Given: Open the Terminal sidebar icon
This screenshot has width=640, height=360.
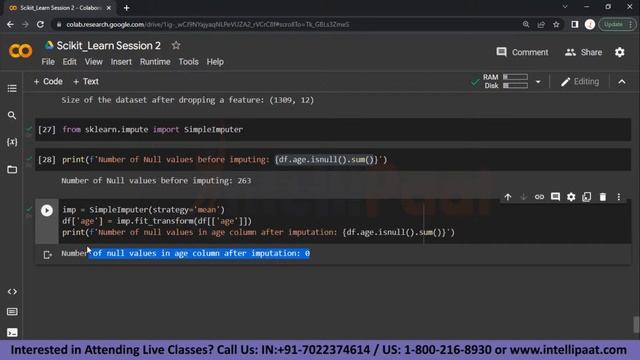Looking at the screenshot, I should coord(12,332).
